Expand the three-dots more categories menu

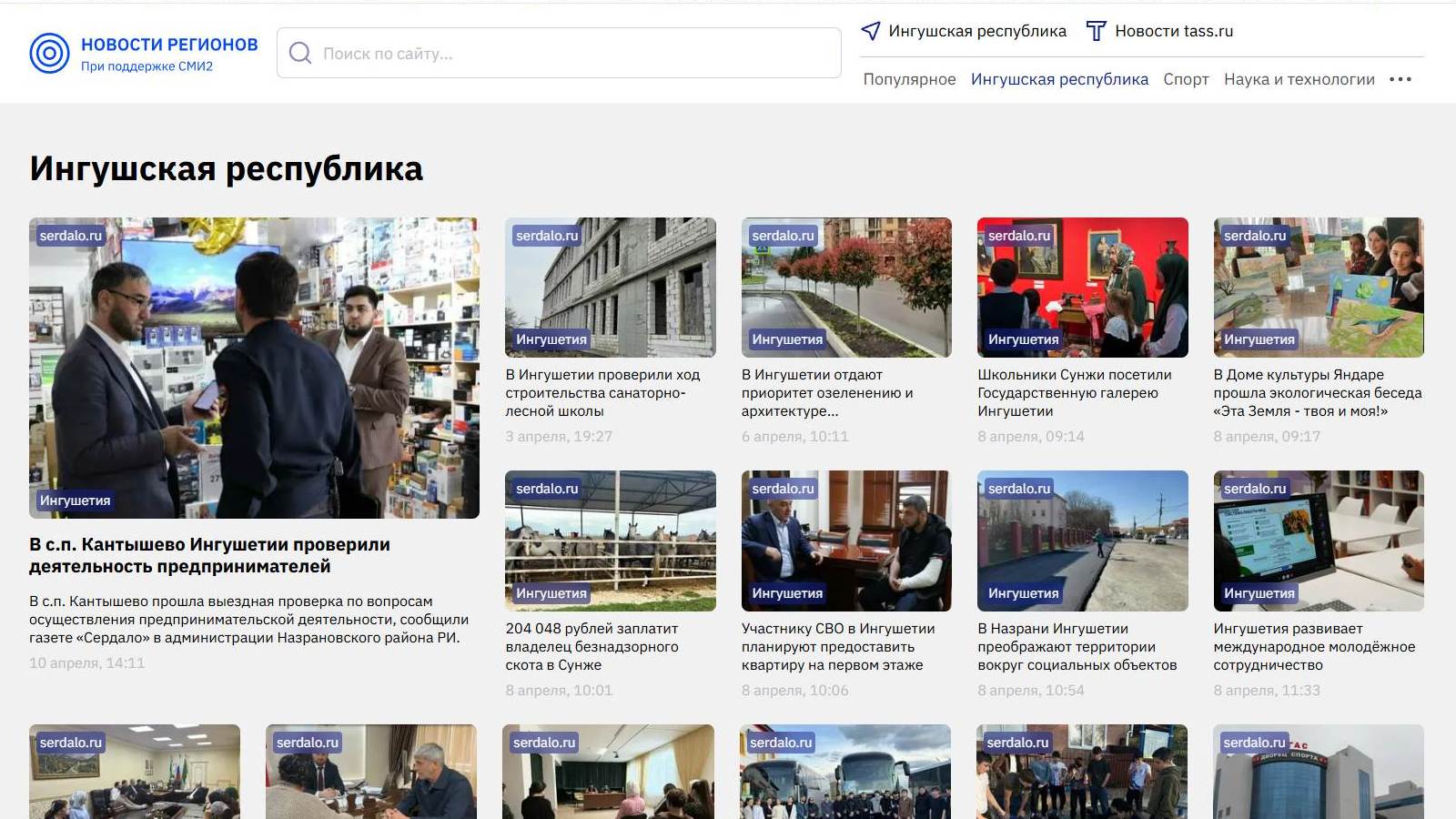[x=1400, y=79]
